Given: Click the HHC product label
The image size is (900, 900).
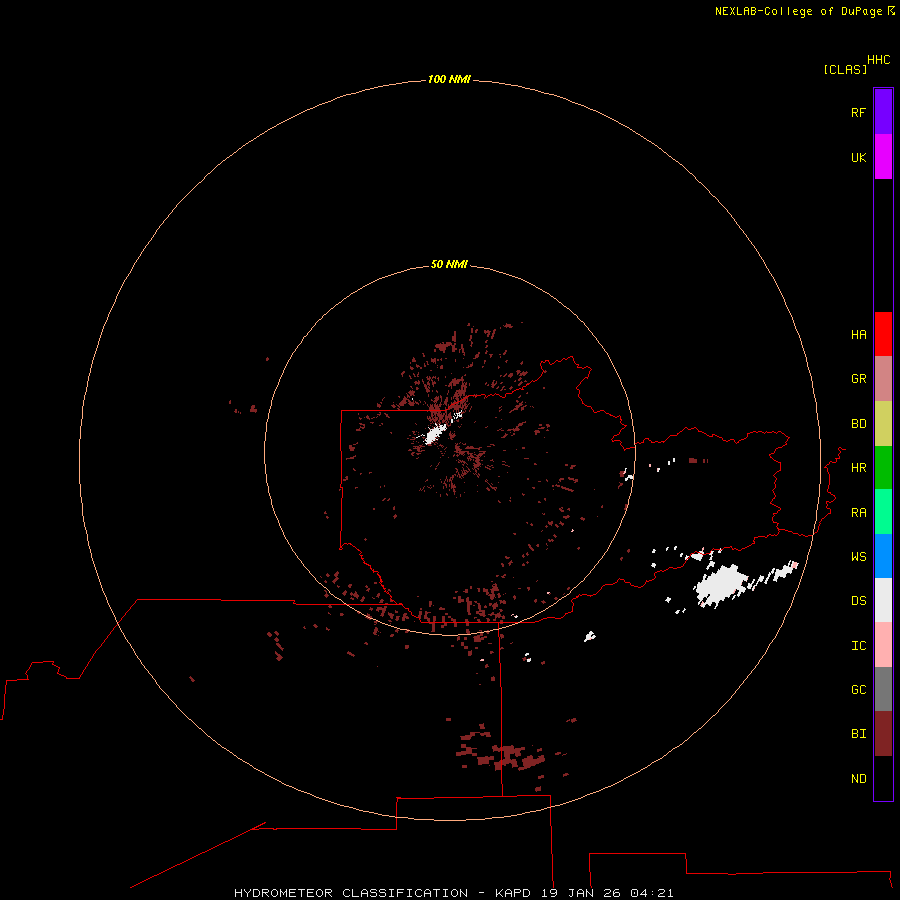Looking at the screenshot, I should [x=878, y=60].
